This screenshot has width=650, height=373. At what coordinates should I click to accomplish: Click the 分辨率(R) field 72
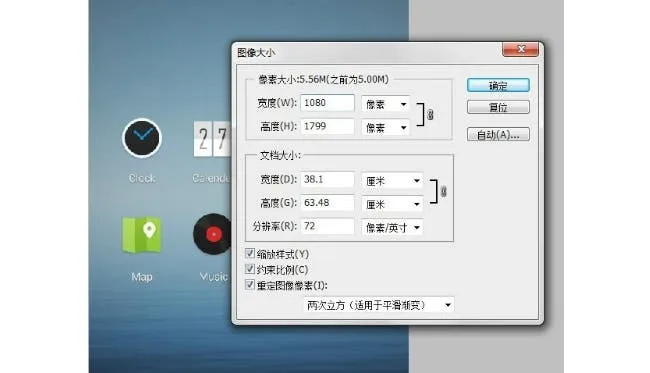tap(327, 226)
